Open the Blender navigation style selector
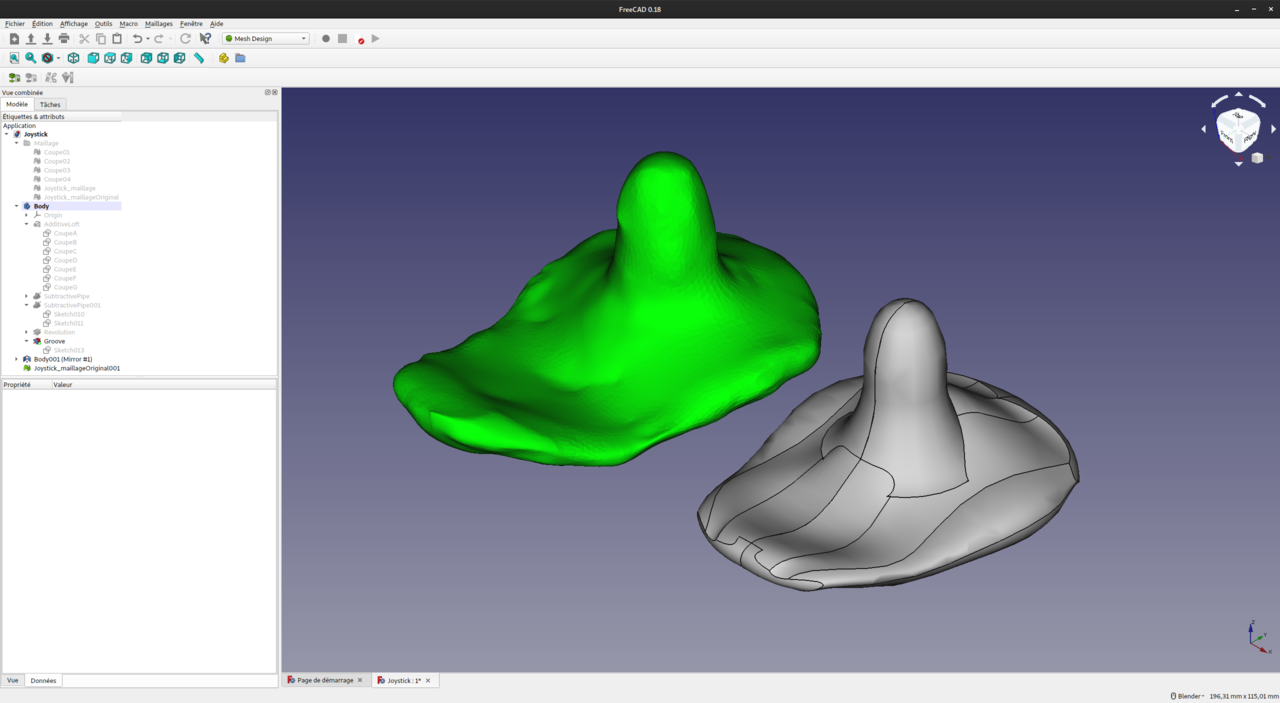This screenshot has height=703, width=1280. (x=1186, y=696)
